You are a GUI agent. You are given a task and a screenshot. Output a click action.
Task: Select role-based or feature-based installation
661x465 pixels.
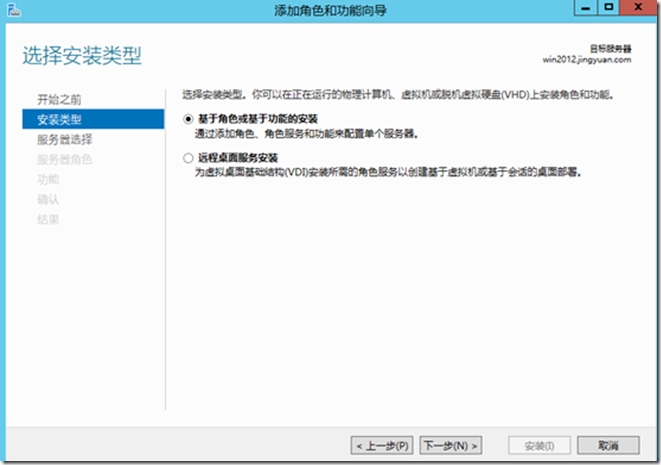coord(188,119)
